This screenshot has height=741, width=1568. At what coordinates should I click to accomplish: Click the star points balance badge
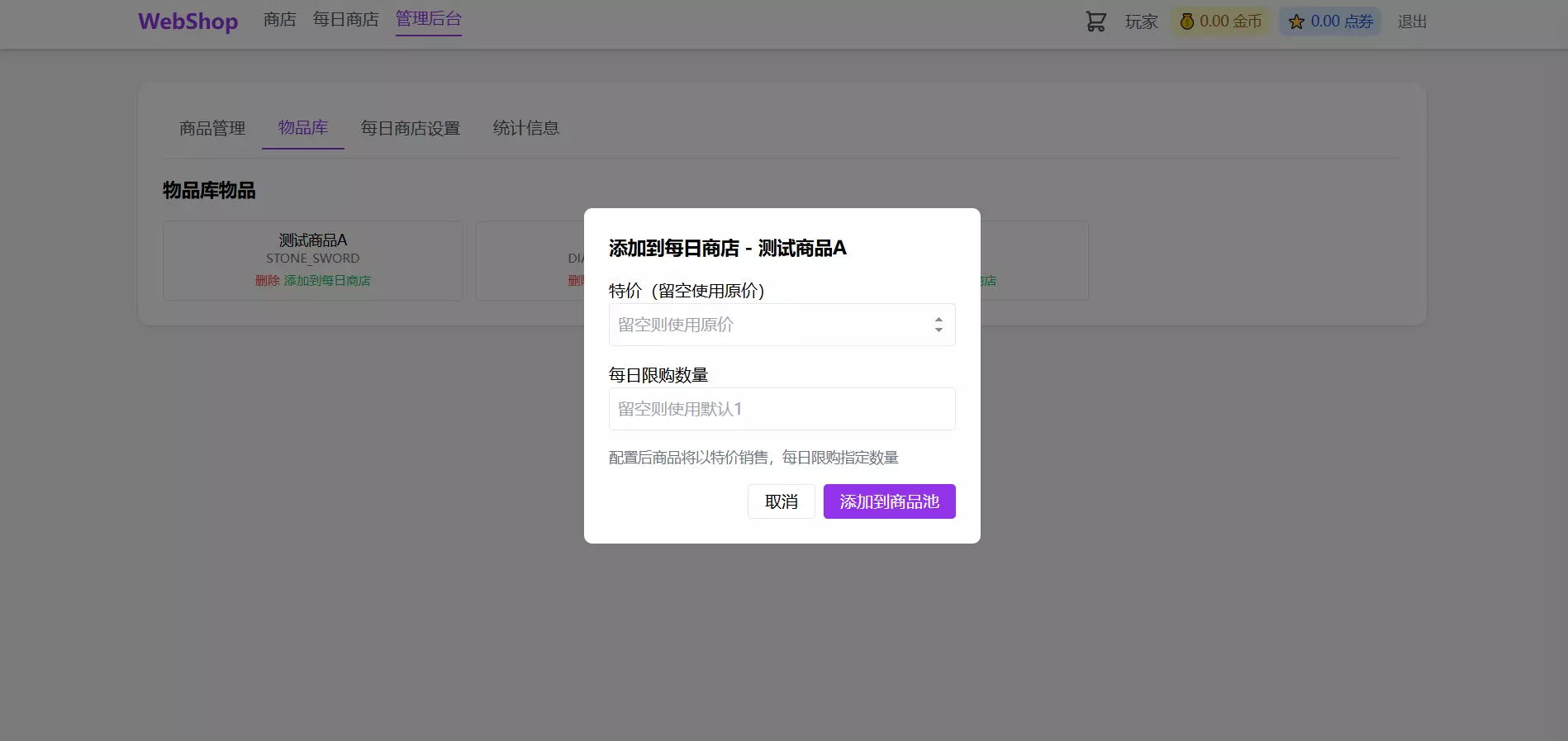1330,21
